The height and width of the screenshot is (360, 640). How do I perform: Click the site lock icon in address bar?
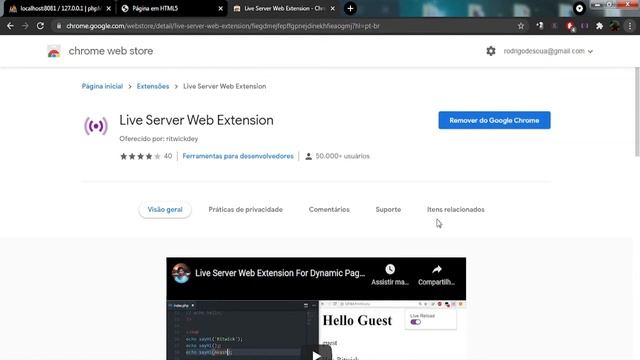pos(59,26)
